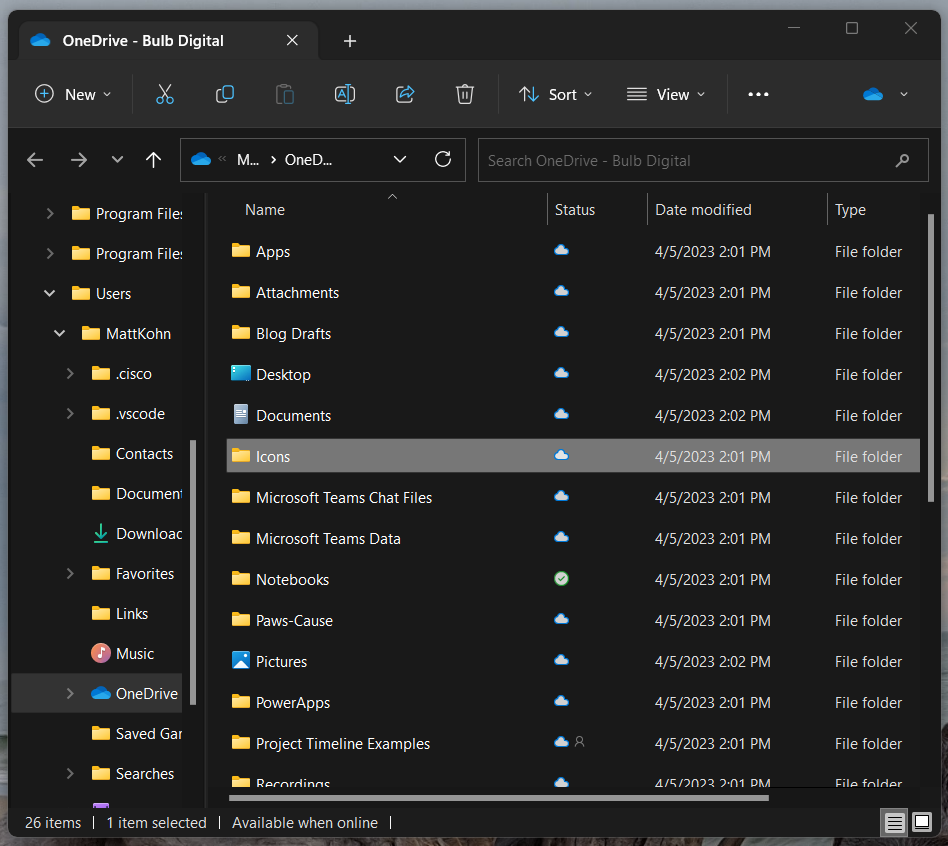The image size is (948, 846).
Task: Select the Contacts folder in navigation pane
Action: point(133,454)
